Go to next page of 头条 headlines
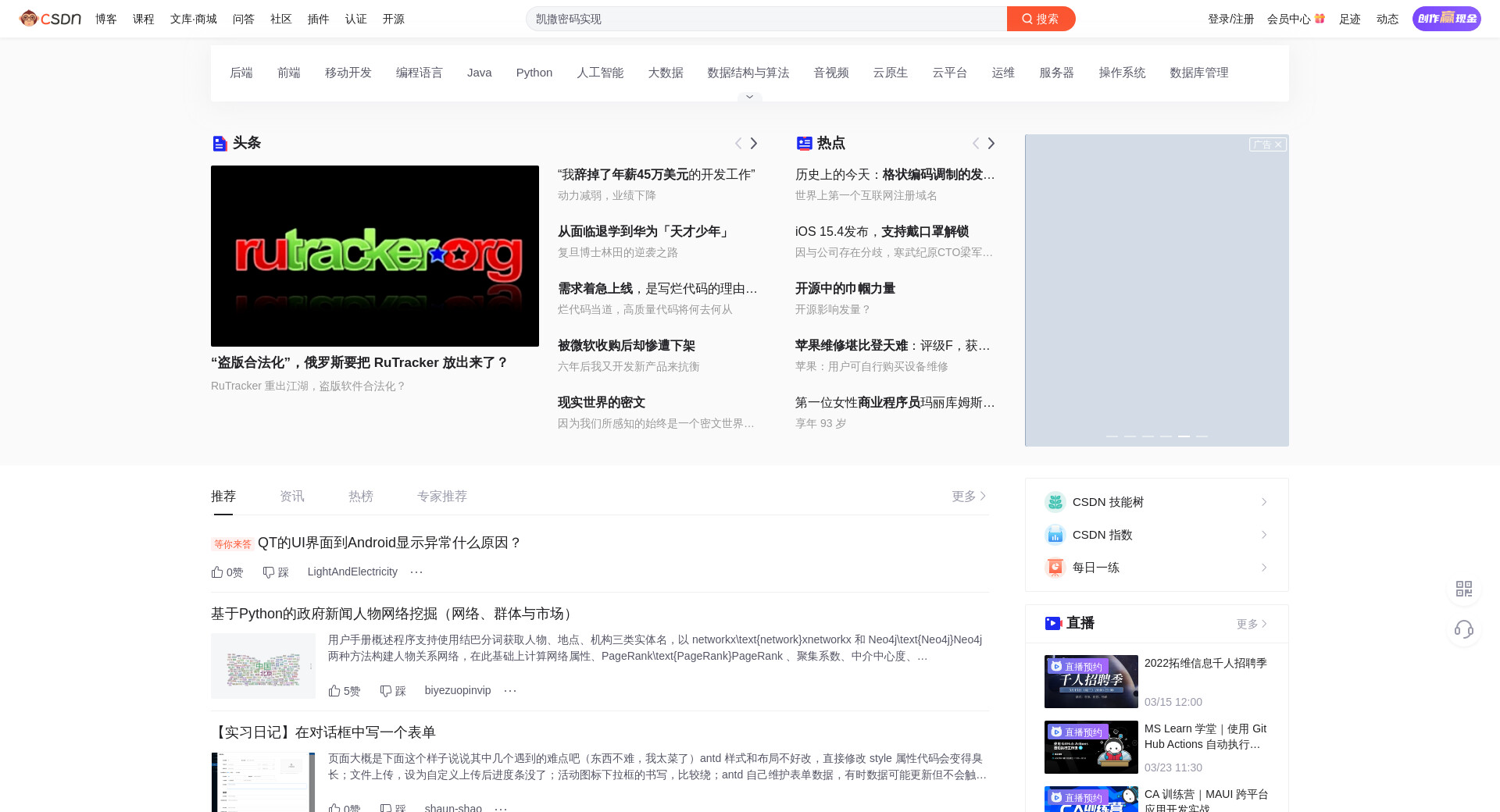This screenshot has width=1500, height=812. 754,144
